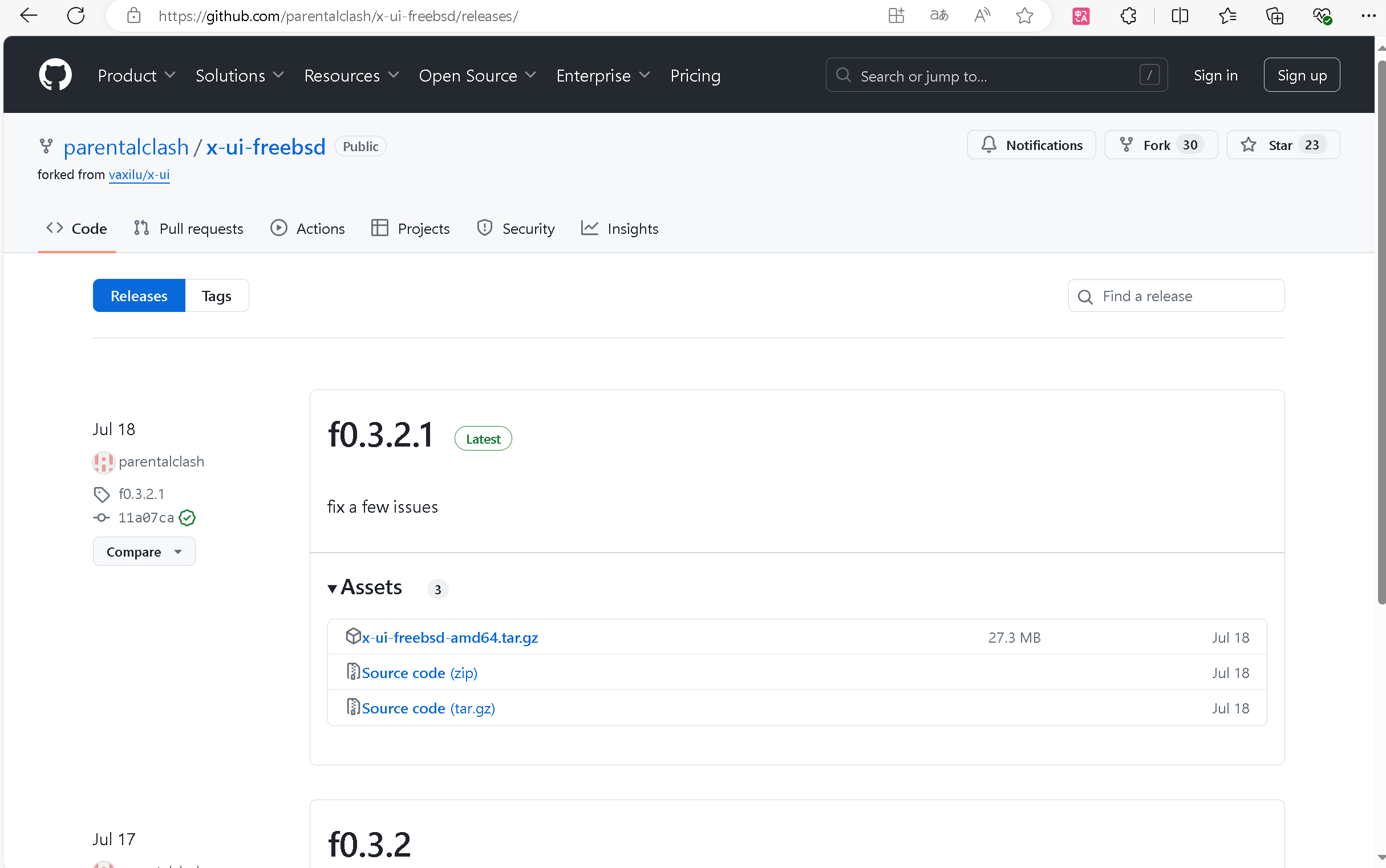This screenshot has height=868, width=1386.
Task: Collapse the Assets section
Action: click(x=365, y=588)
